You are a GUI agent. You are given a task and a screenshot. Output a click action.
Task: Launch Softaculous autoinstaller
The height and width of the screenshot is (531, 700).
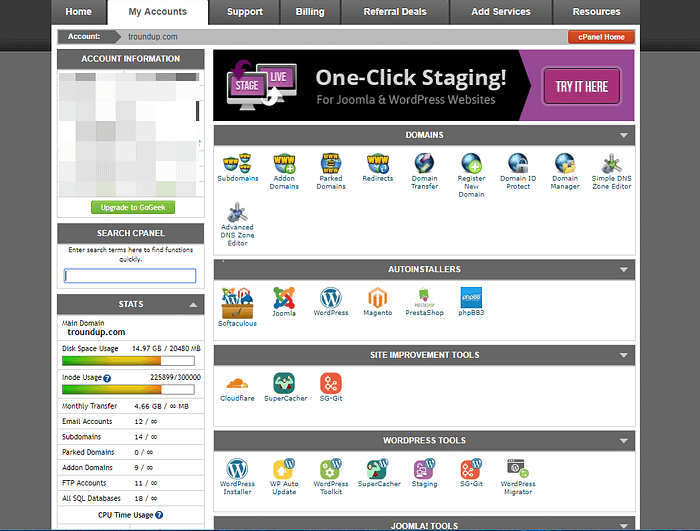coord(238,307)
